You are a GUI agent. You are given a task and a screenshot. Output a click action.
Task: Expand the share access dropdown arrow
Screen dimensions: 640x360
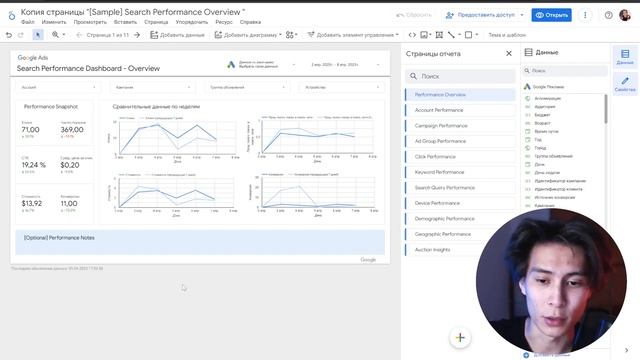(522, 15)
